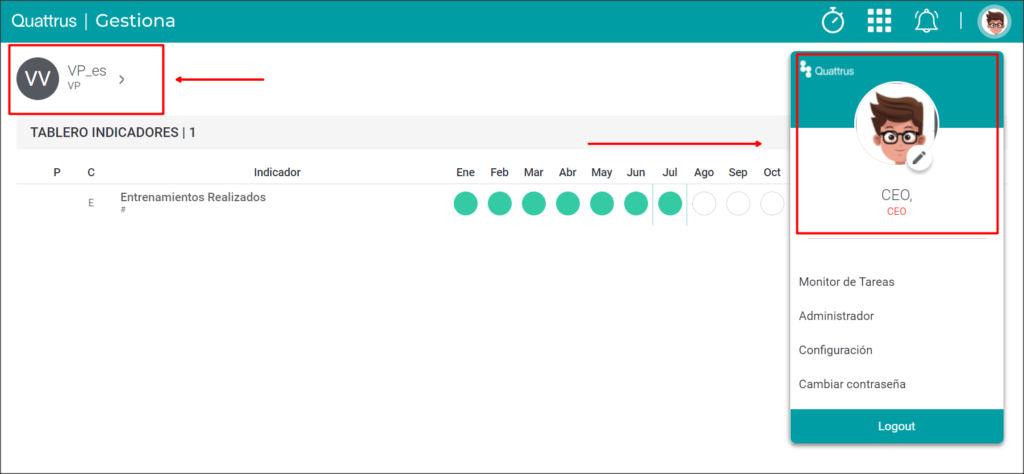Select the May indicator status circle
The image size is (1024, 474).
coord(602,204)
